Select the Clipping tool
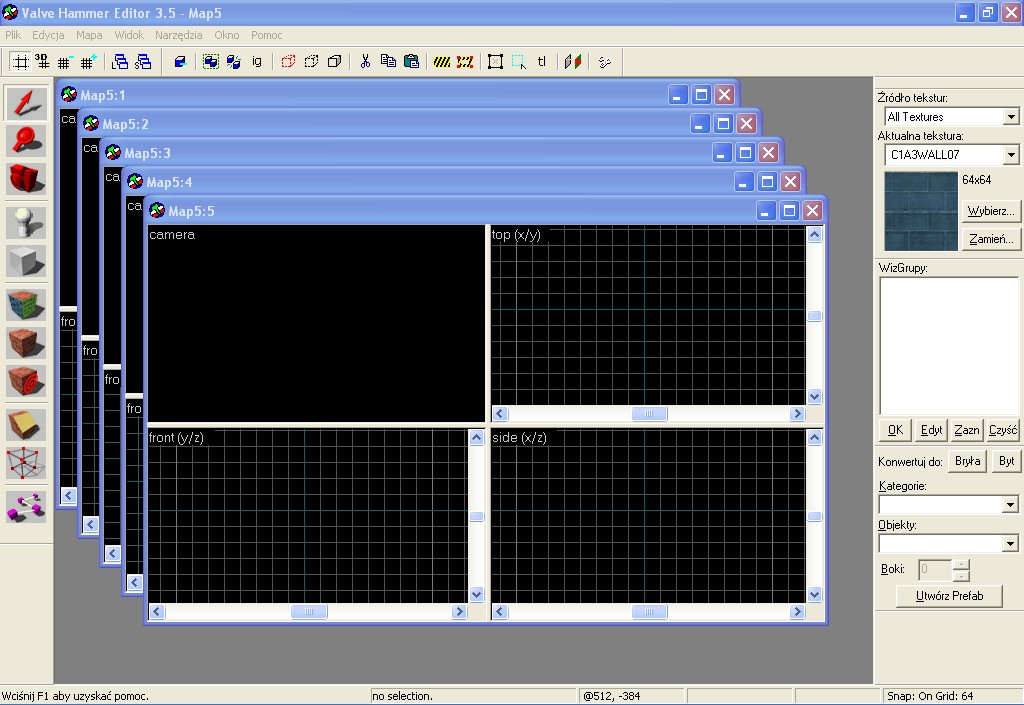This screenshot has height=705, width=1024. point(26,425)
